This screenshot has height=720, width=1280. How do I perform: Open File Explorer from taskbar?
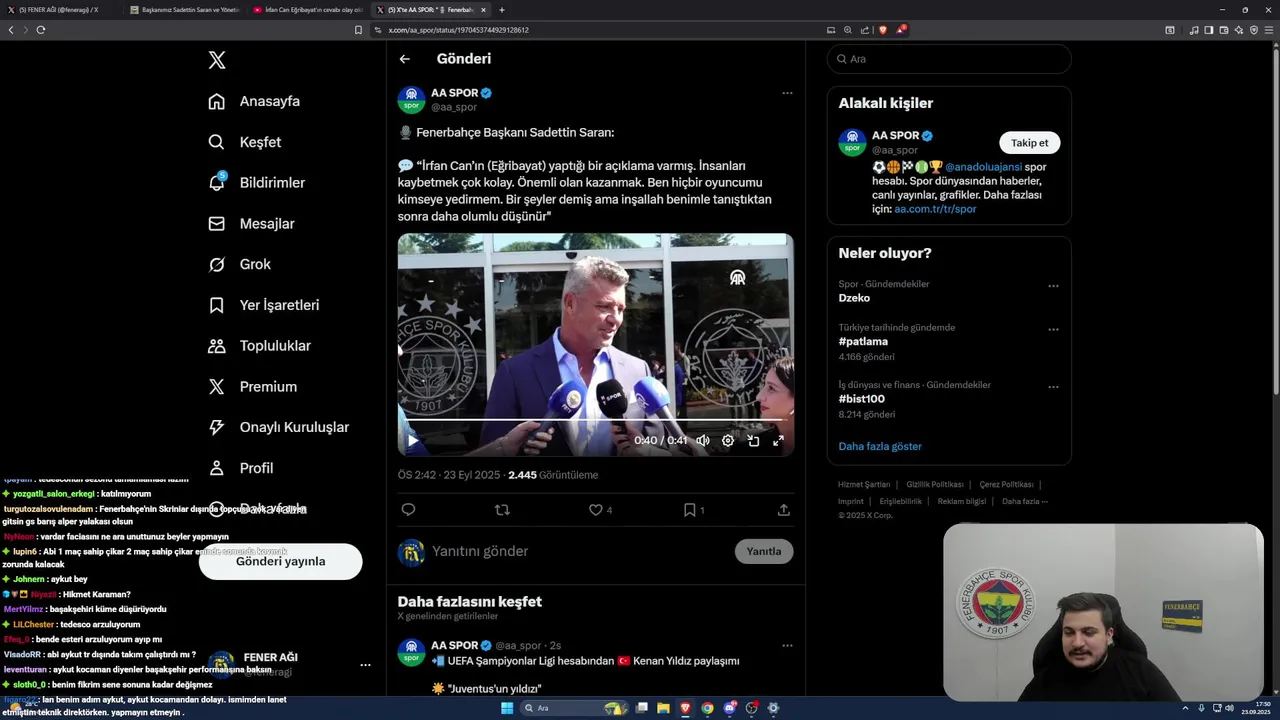click(x=663, y=708)
